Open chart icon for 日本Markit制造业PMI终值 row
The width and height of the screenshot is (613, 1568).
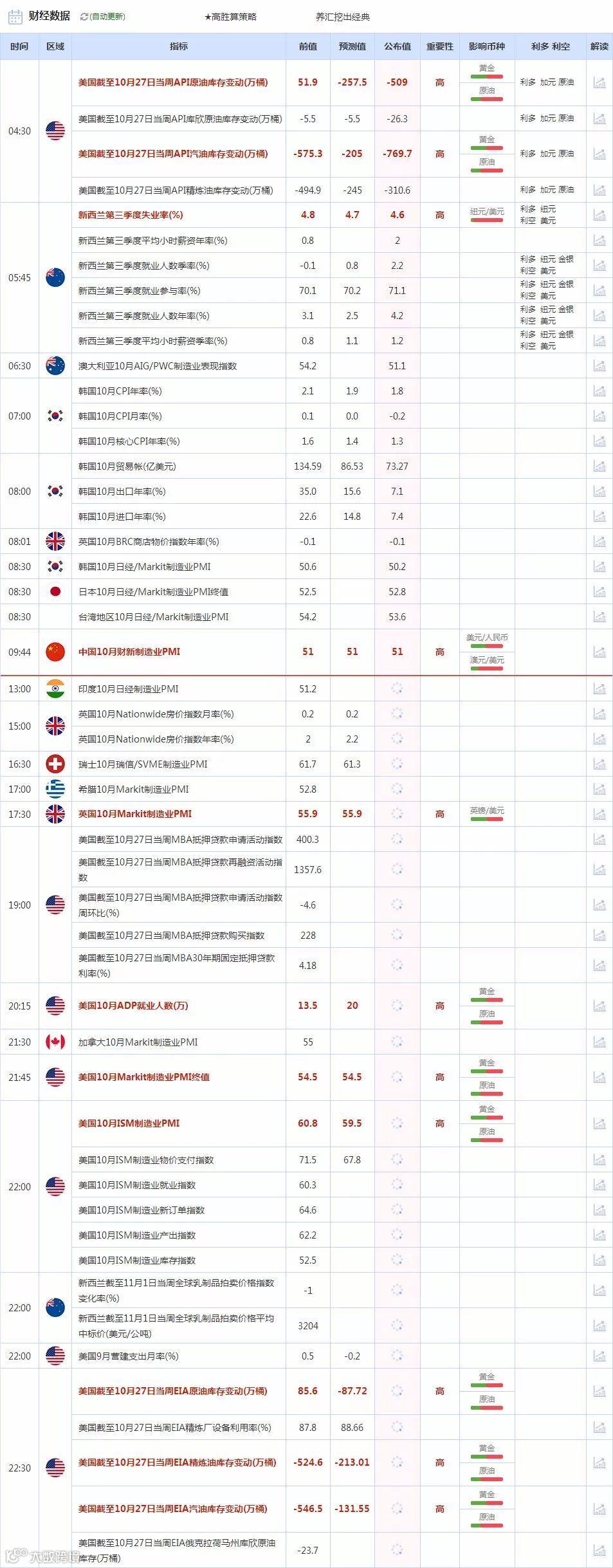click(x=599, y=591)
